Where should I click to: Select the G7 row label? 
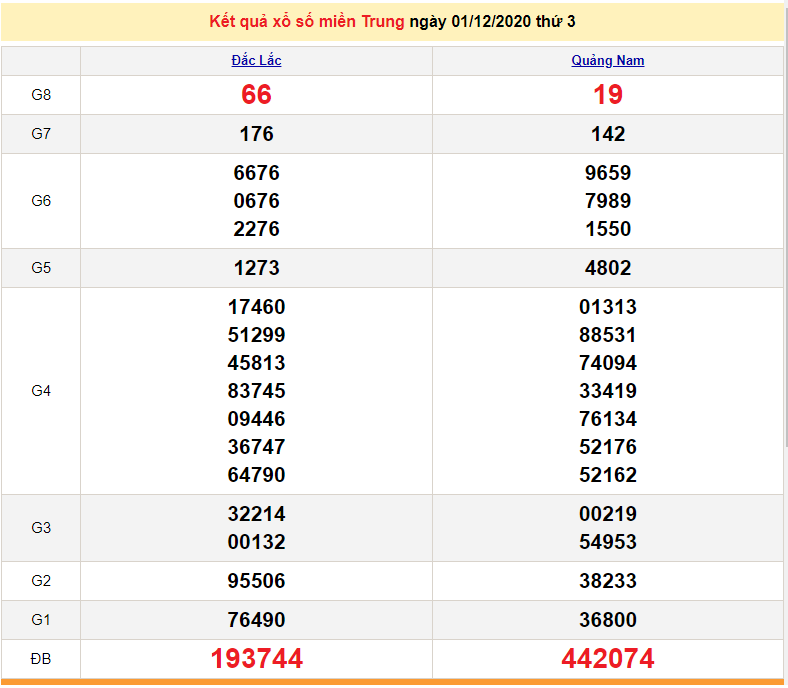click(41, 134)
